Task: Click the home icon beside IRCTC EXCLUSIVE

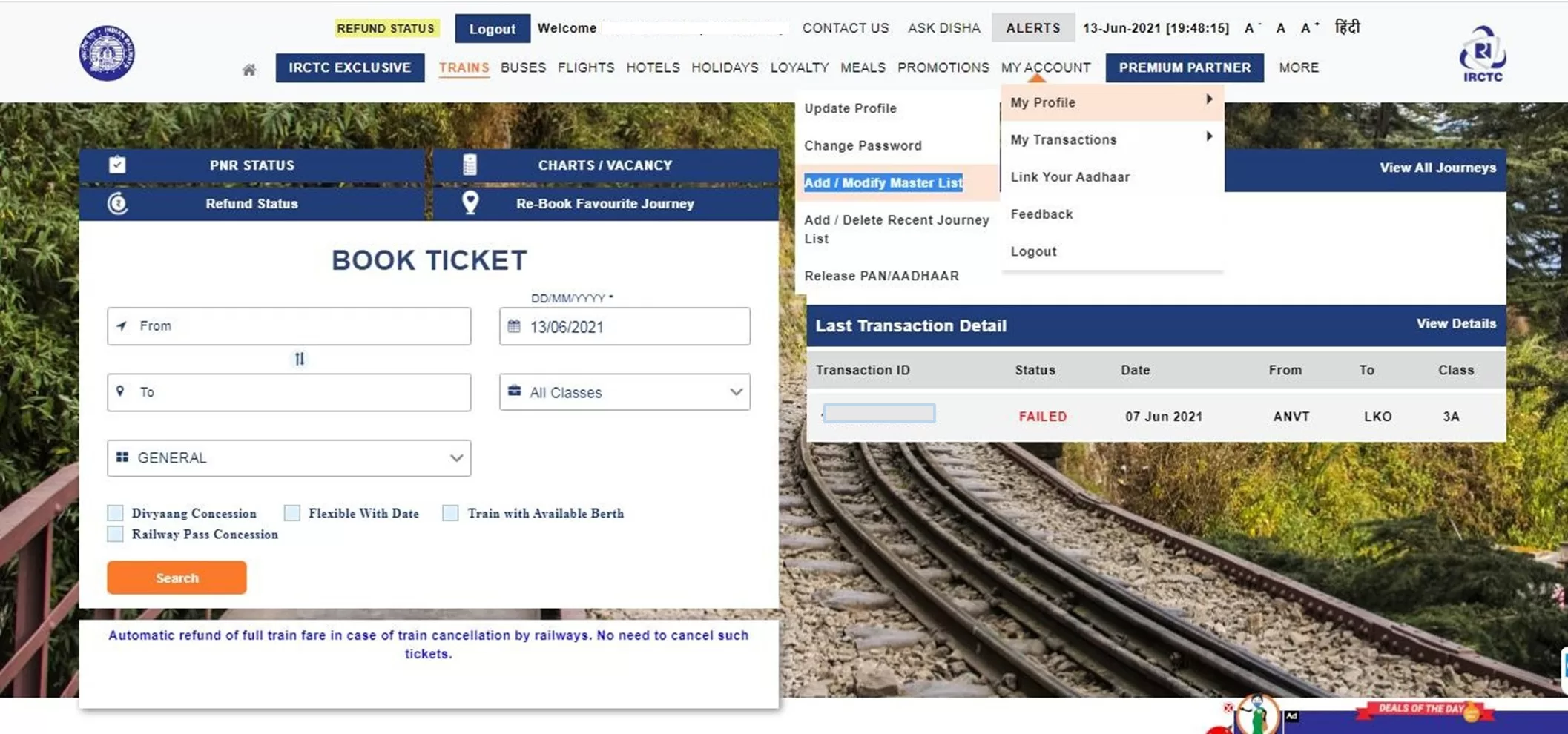Action: point(249,68)
